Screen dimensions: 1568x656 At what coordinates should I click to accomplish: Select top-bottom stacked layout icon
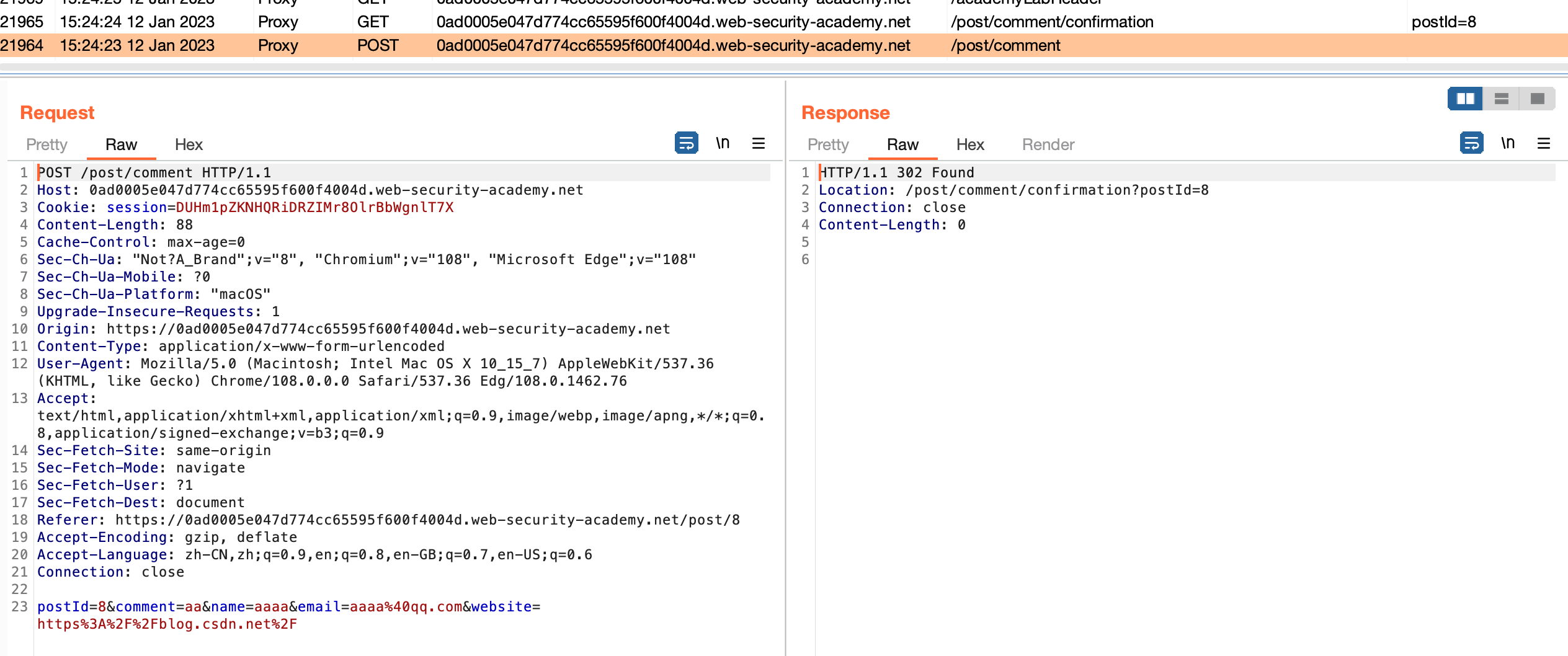[1501, 99]
